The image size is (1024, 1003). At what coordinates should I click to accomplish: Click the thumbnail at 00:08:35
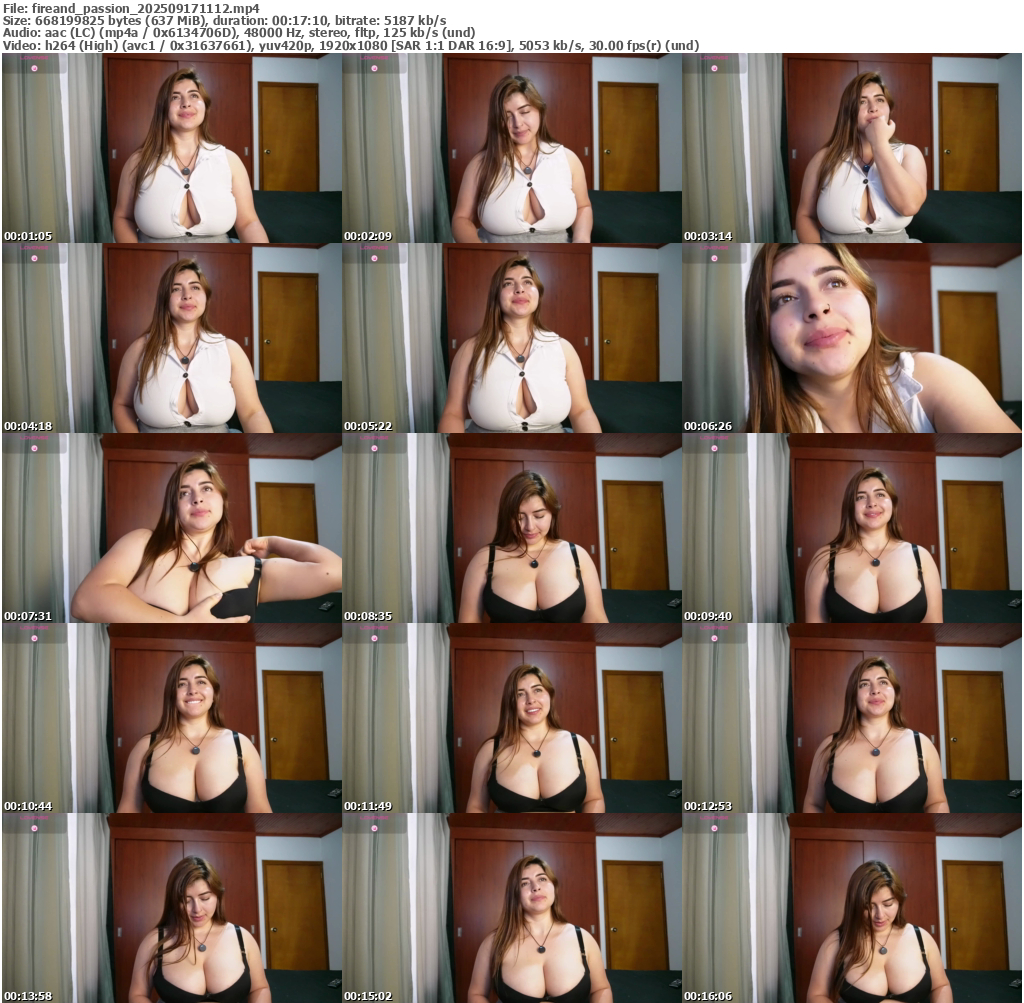(511, 528)
